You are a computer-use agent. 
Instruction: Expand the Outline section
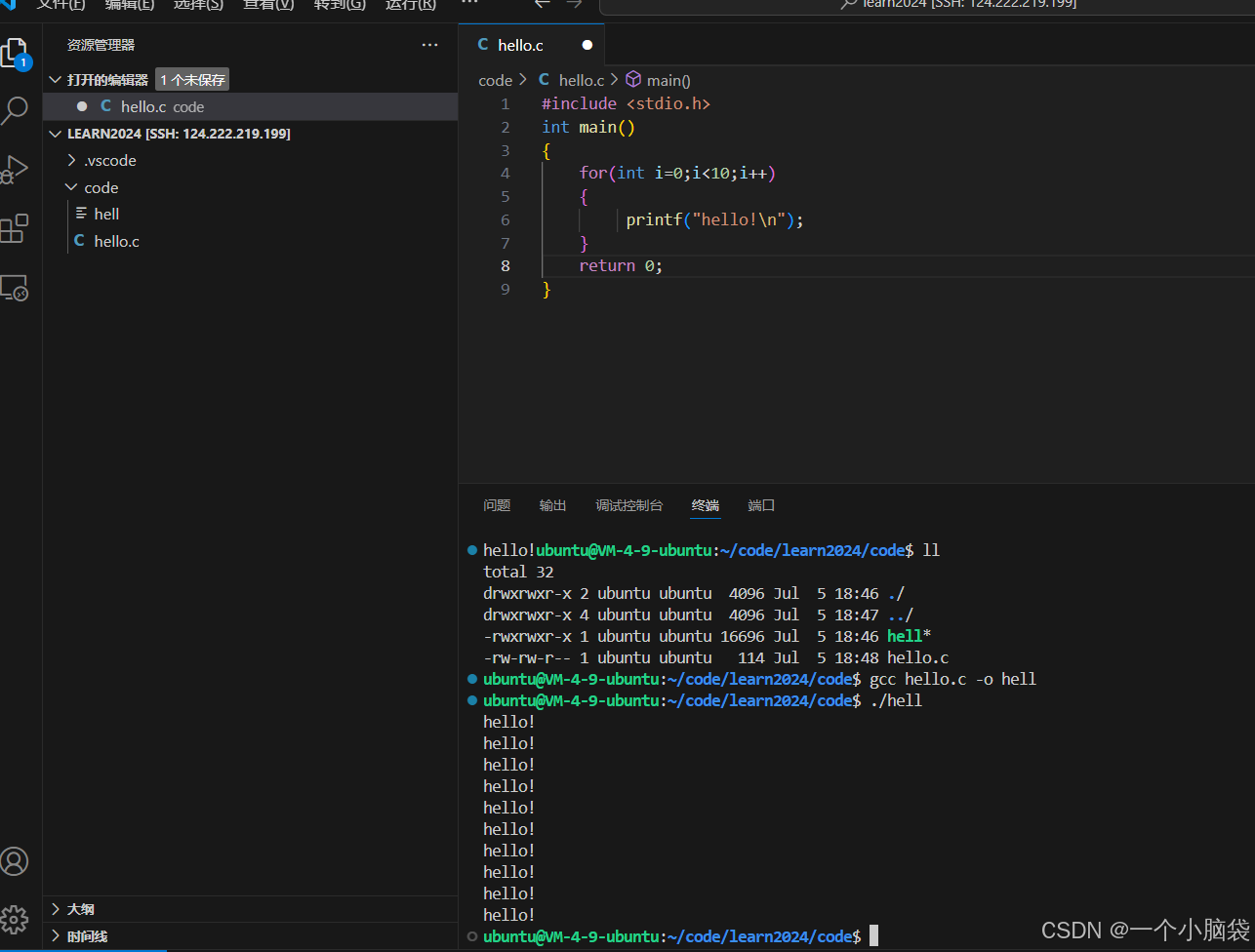[80, 909]
